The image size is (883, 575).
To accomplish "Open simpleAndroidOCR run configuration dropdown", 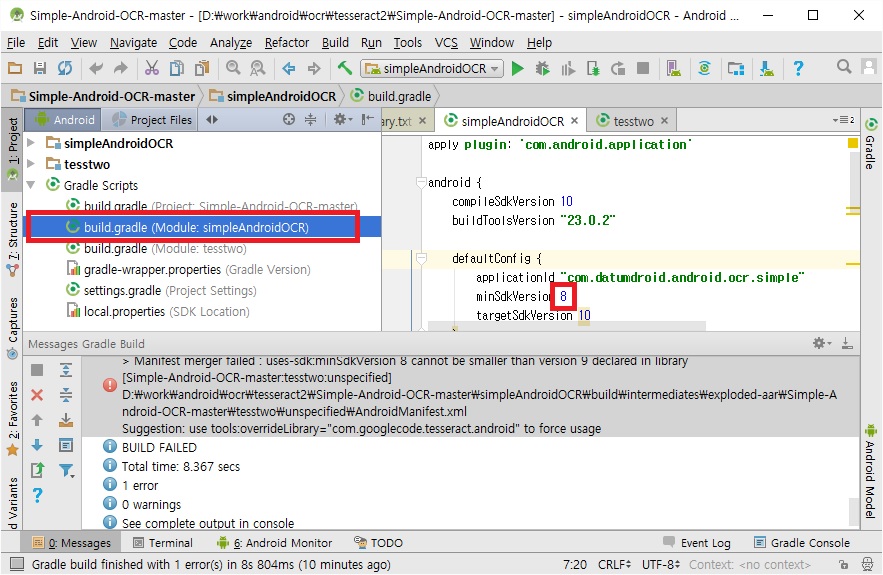I will pyautogui.click(x=432, y=69).
